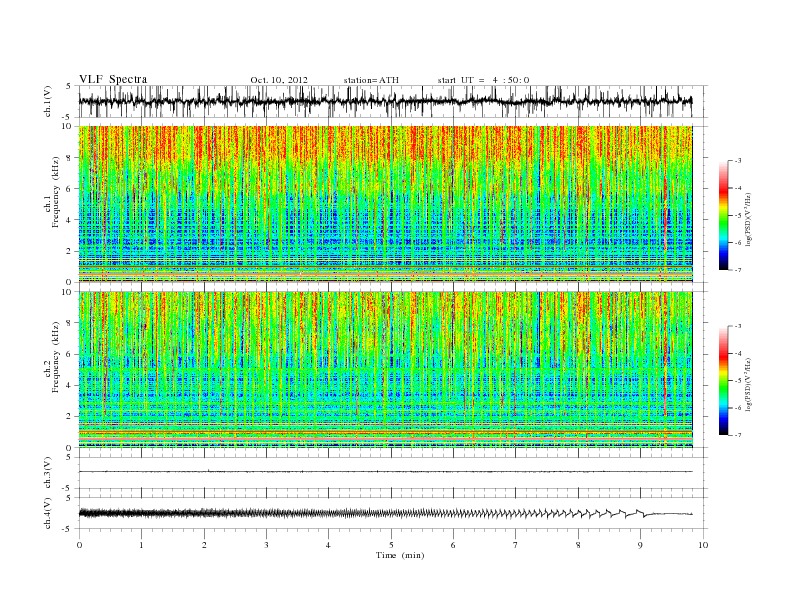
Task: Click the "-7" tick on ch.1 color bar
Action: (738, 270)
